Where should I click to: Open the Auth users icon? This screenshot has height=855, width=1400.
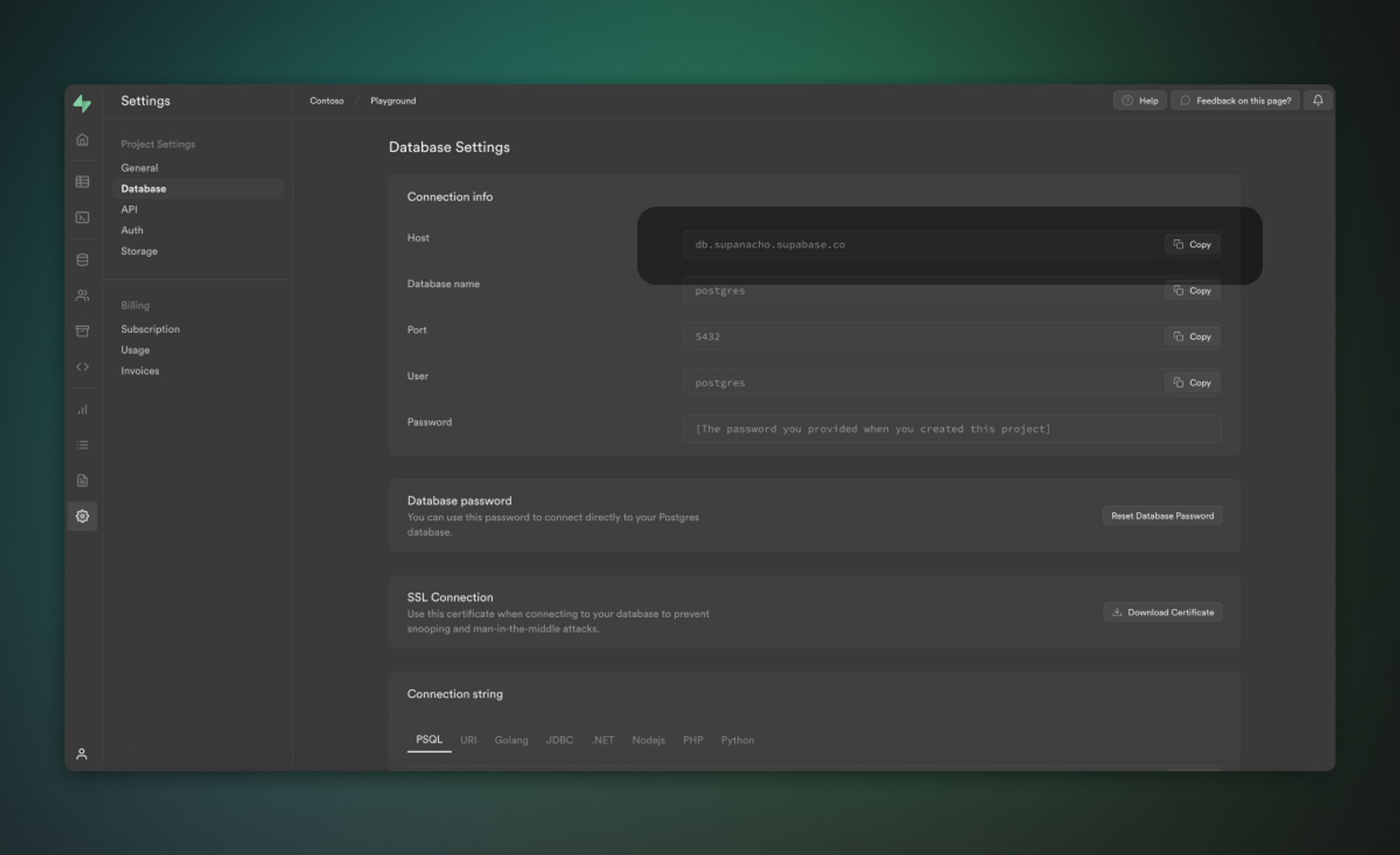[x=82, y=295]
